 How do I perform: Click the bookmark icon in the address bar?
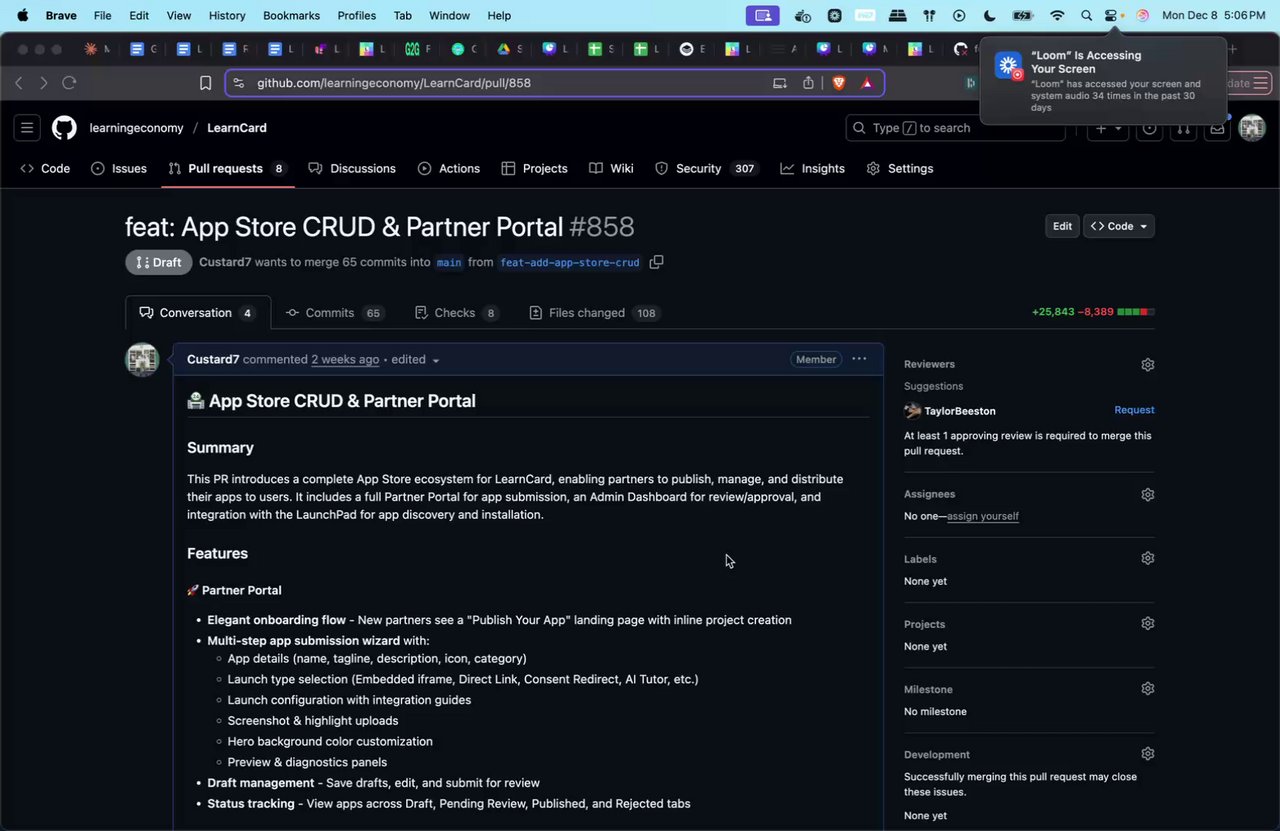click(205, 83)
